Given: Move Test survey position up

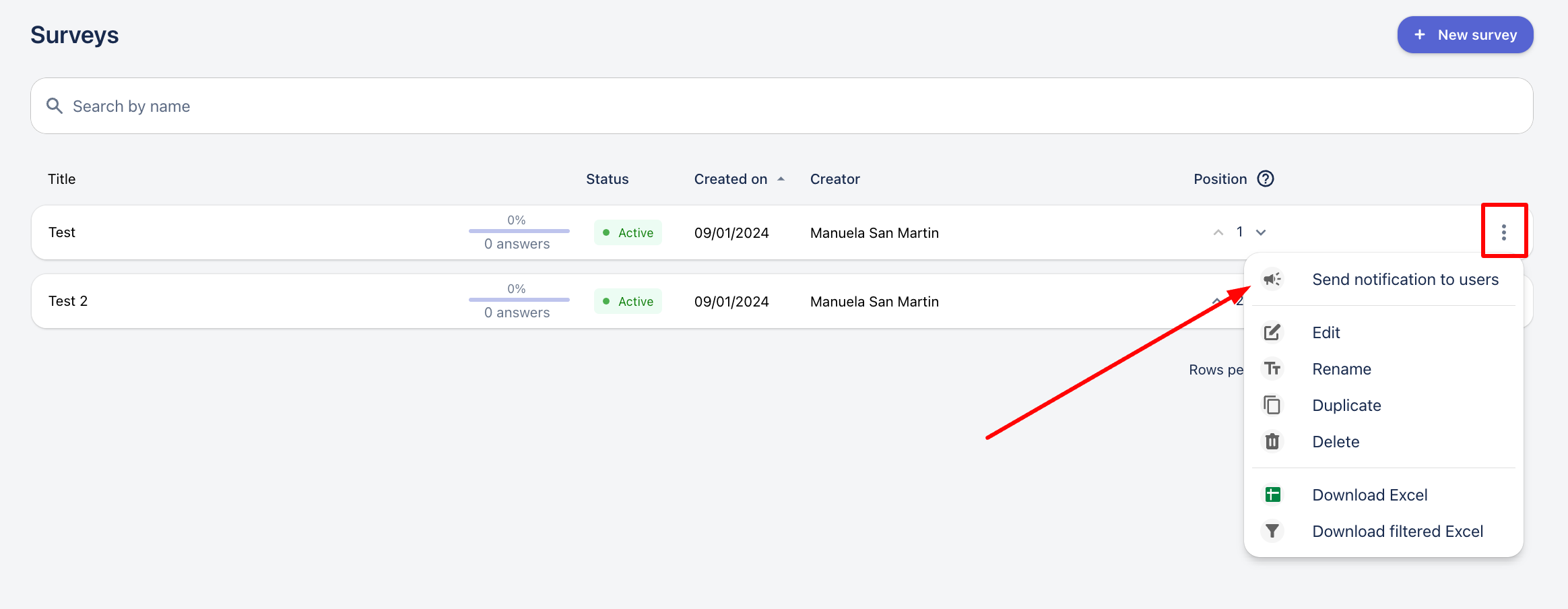Looking at the screenshot, I should click(1218, 232).
